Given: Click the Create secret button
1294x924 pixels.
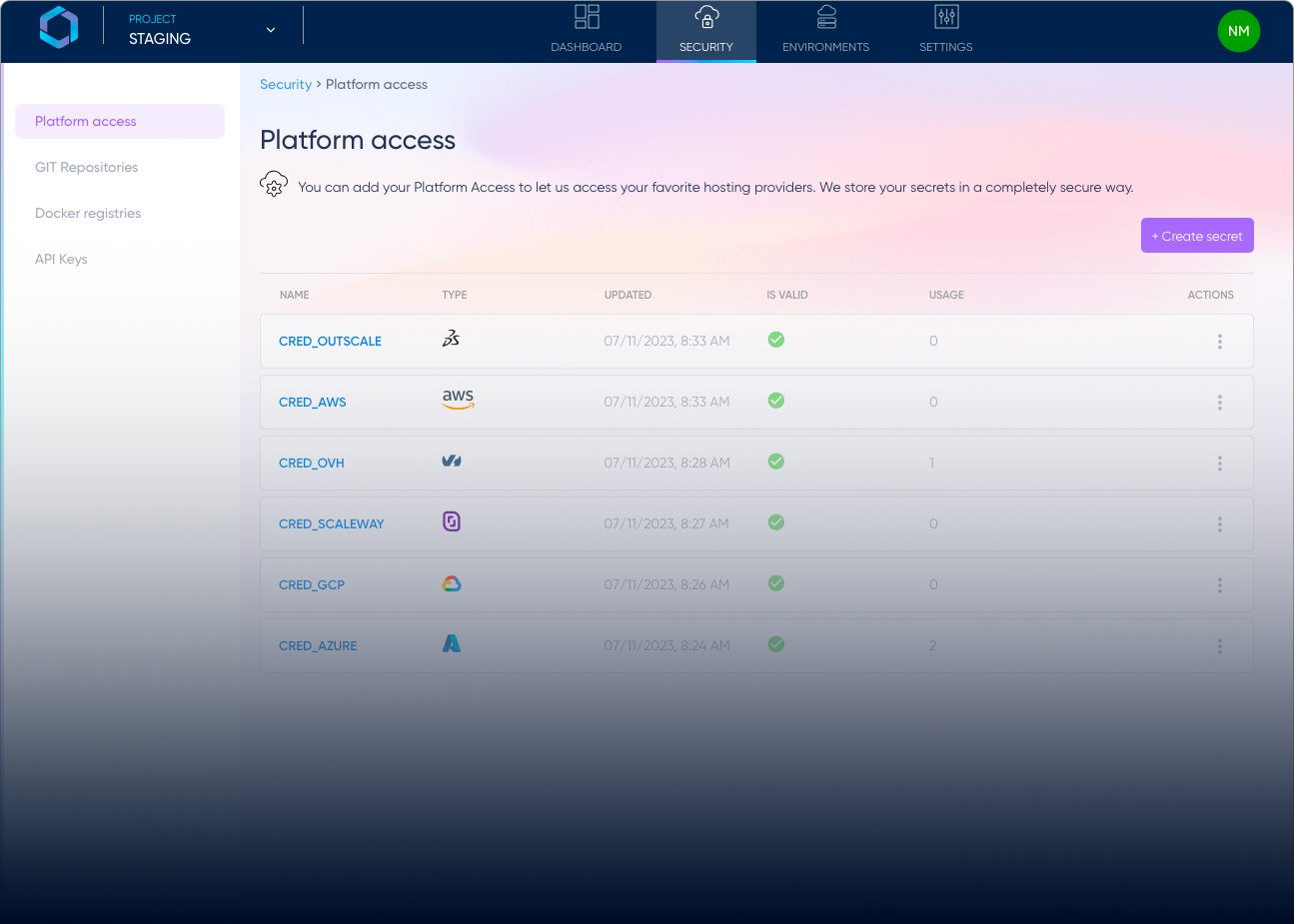Looking at the screenshot, I should point(1197,235).
